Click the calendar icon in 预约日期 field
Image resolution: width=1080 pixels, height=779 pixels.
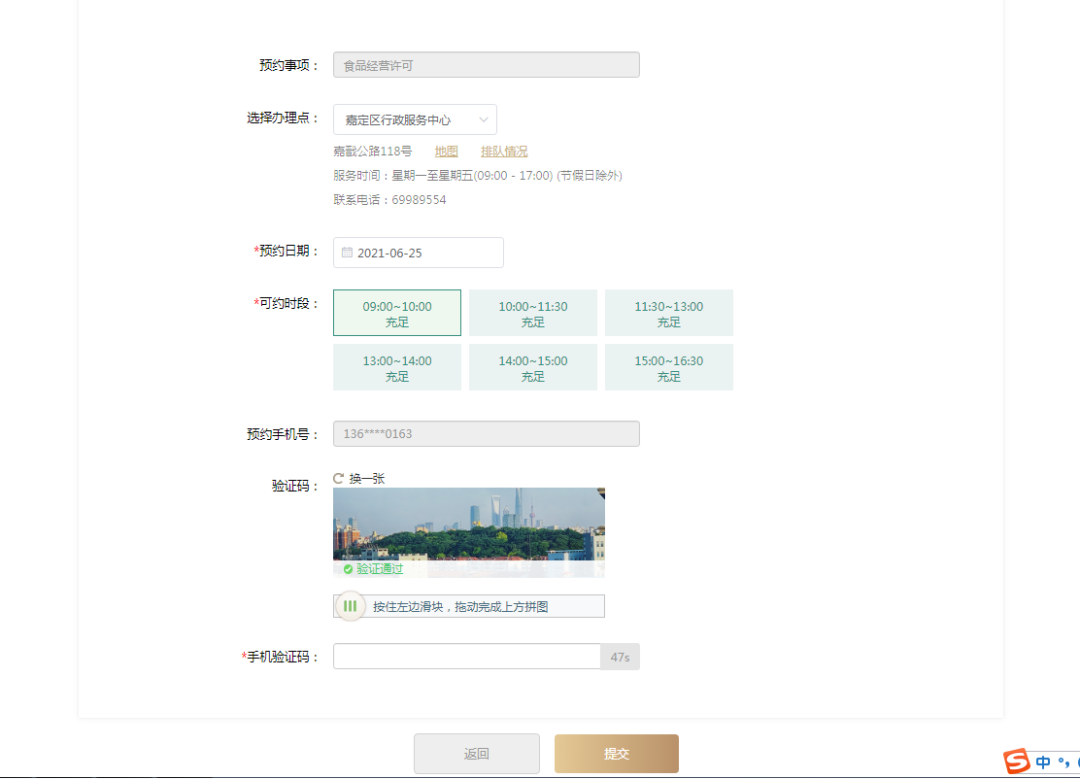click(x=347, y=253)
